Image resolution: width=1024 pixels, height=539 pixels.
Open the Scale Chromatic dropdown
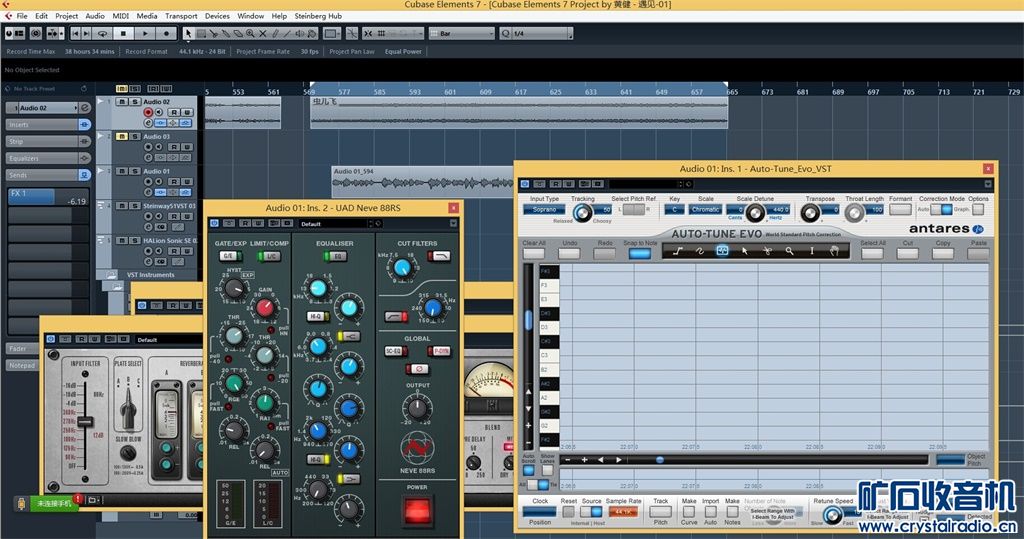[705, 210]
